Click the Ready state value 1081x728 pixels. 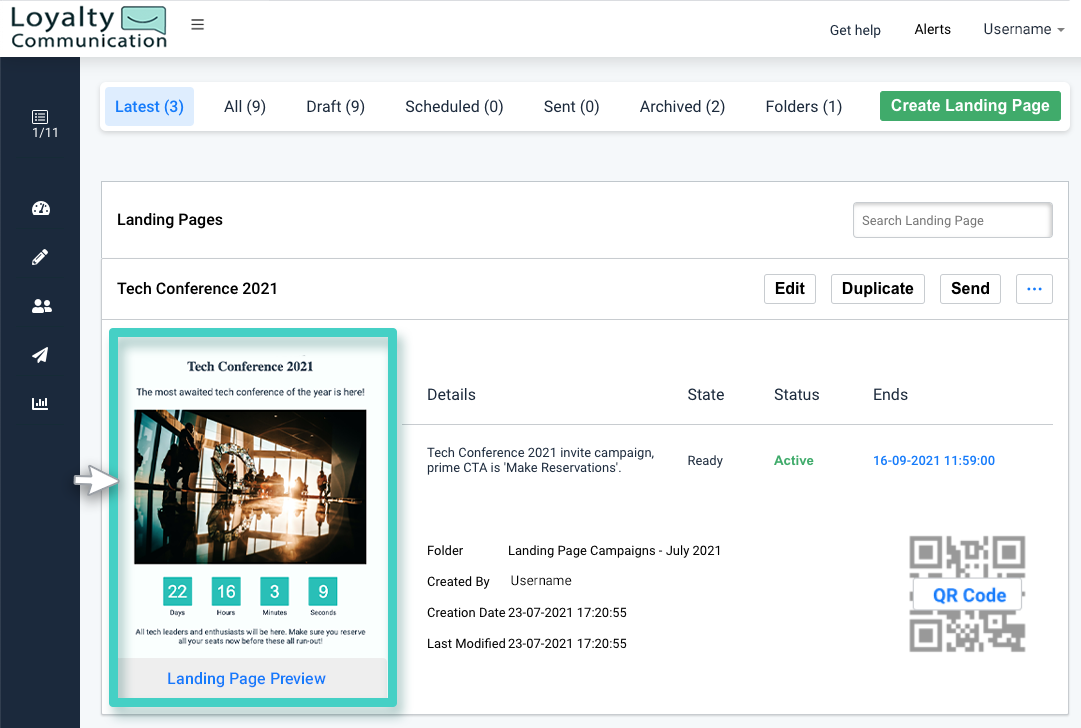pyautogui.click(x=705, y=461)
